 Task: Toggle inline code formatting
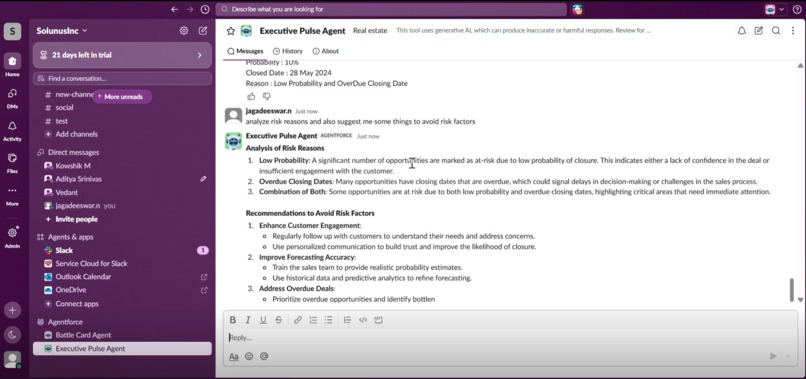click(x=363, y=320)
